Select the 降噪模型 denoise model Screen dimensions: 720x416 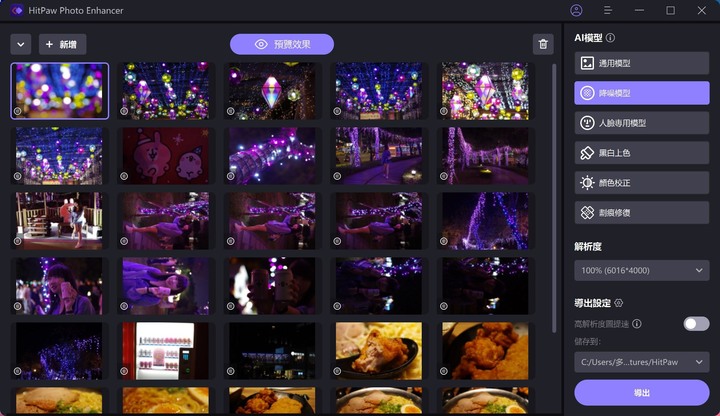[x=641, y=93]
